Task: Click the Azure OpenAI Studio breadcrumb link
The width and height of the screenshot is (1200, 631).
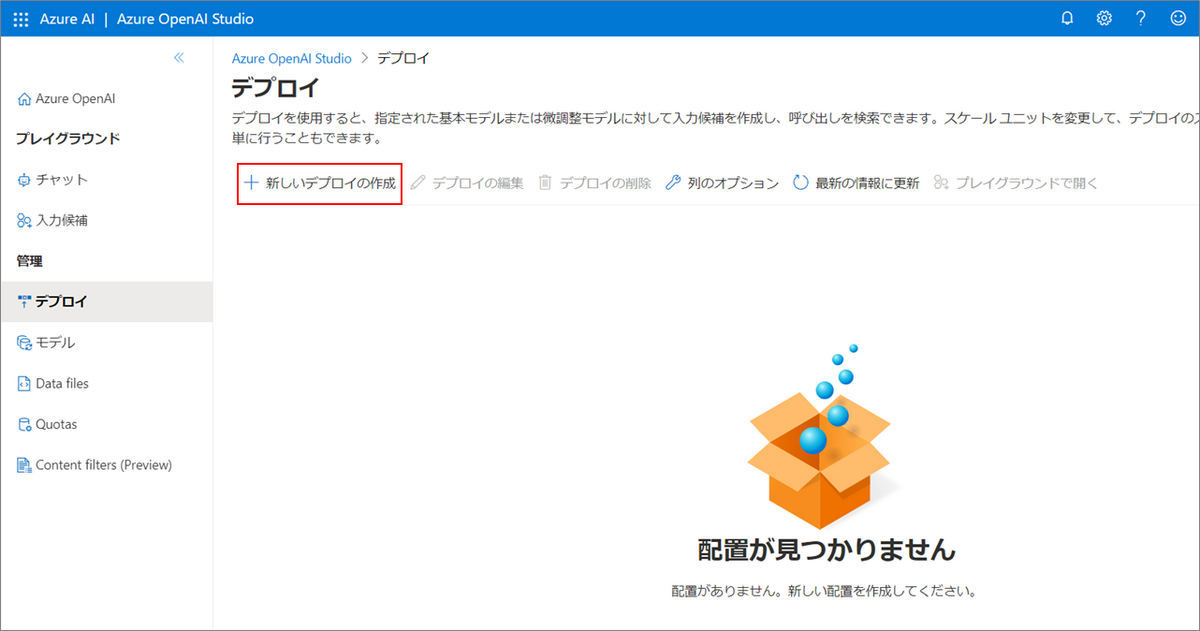Action: point(292,58)
